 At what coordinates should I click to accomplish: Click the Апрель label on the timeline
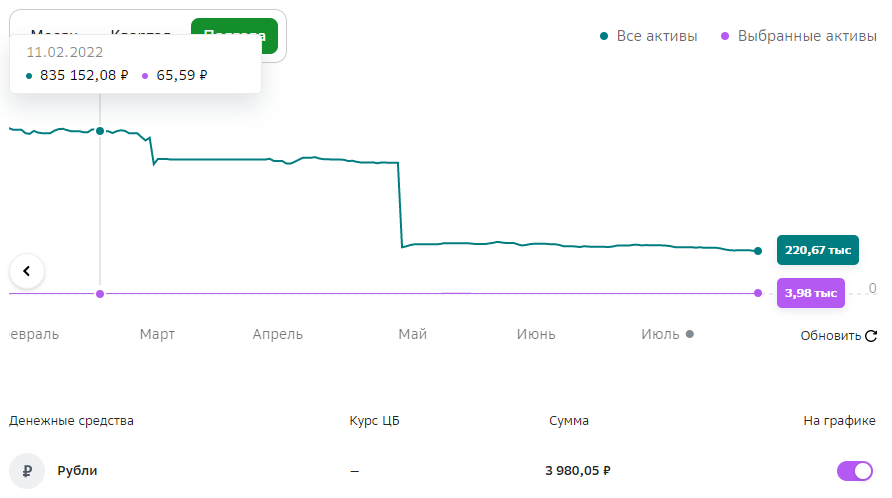coord(278,334)
